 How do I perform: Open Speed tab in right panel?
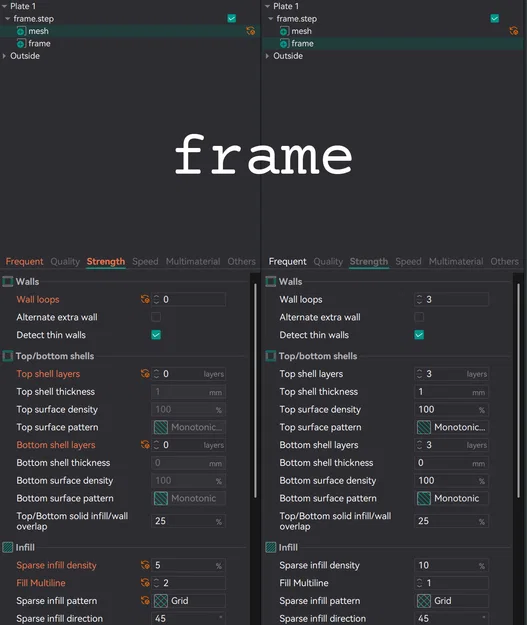[408, 261]
